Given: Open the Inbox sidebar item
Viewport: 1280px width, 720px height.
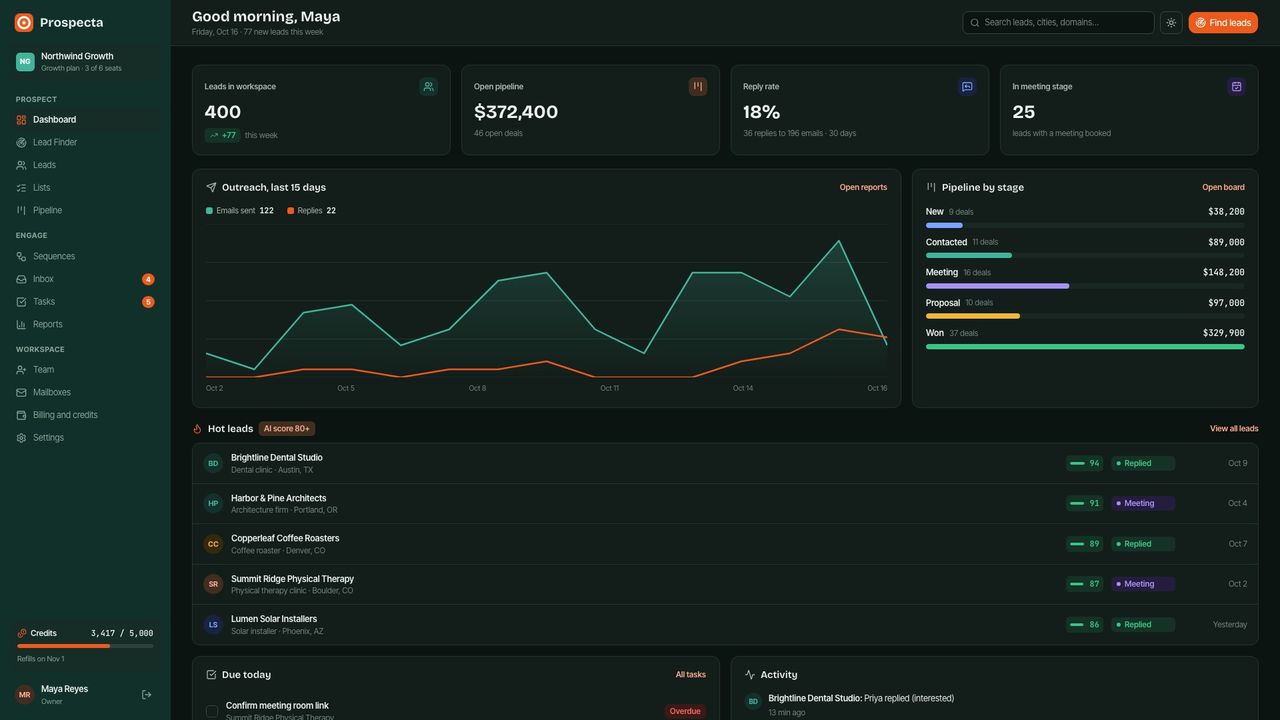Looking at the screenshot, I should (85, 279).
